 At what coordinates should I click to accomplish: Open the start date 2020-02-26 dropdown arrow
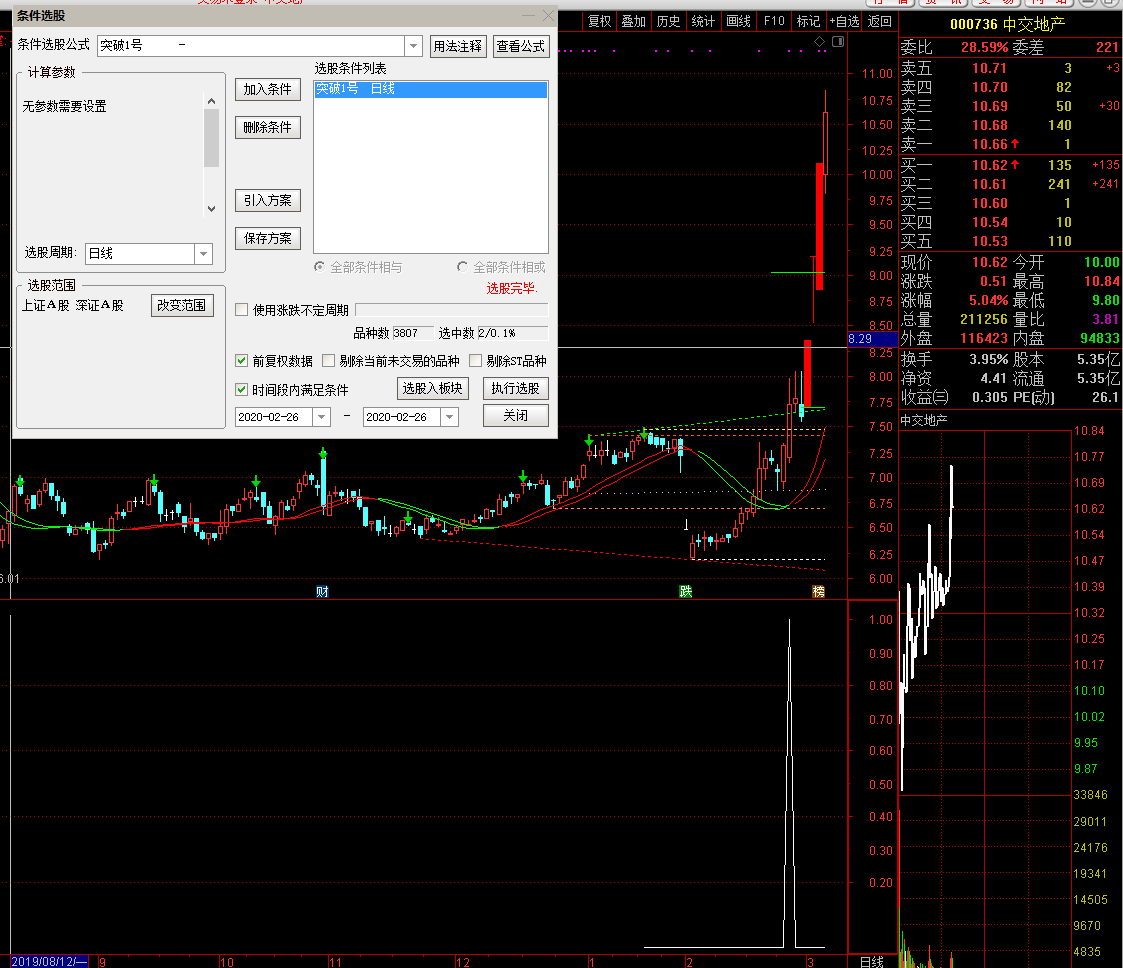tap(321, 417)
